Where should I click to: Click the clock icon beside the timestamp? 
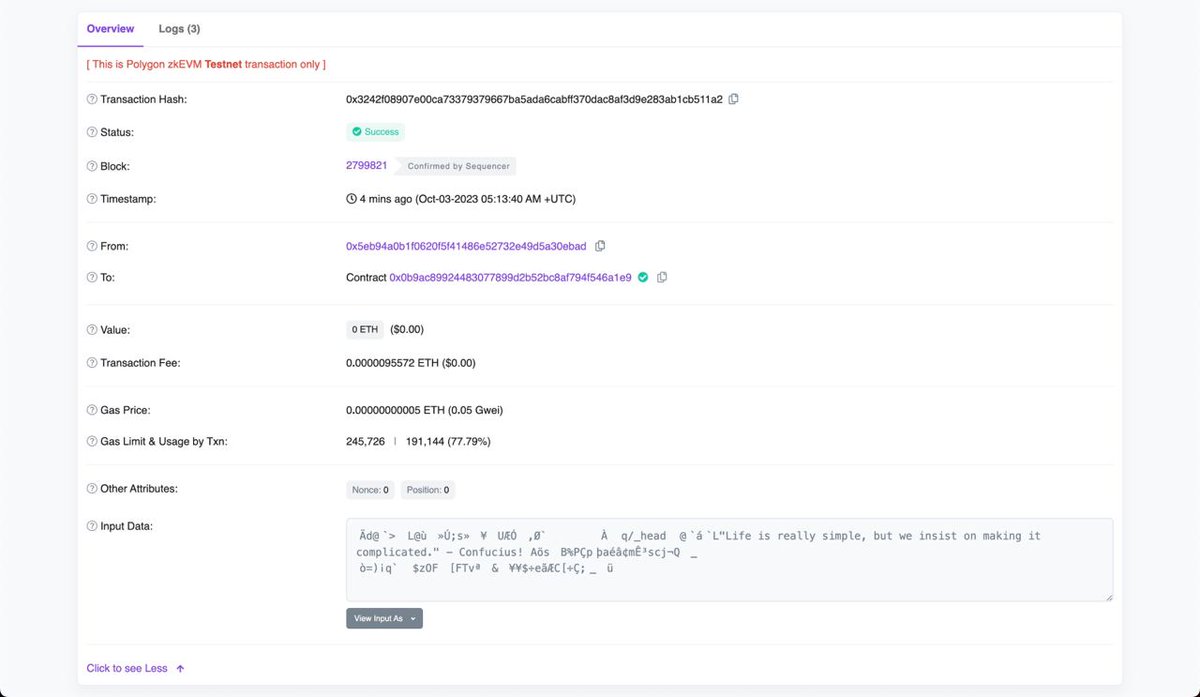(352, 198)
